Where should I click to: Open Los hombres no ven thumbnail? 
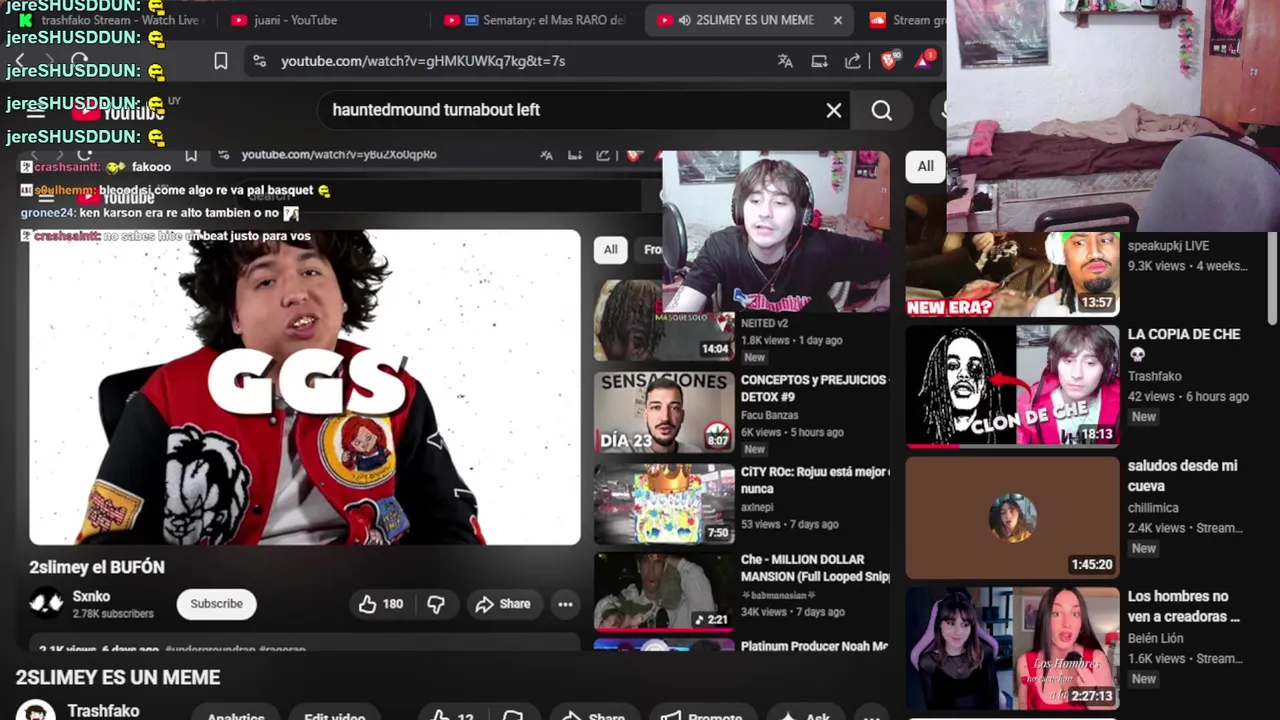pos(1012,649)
